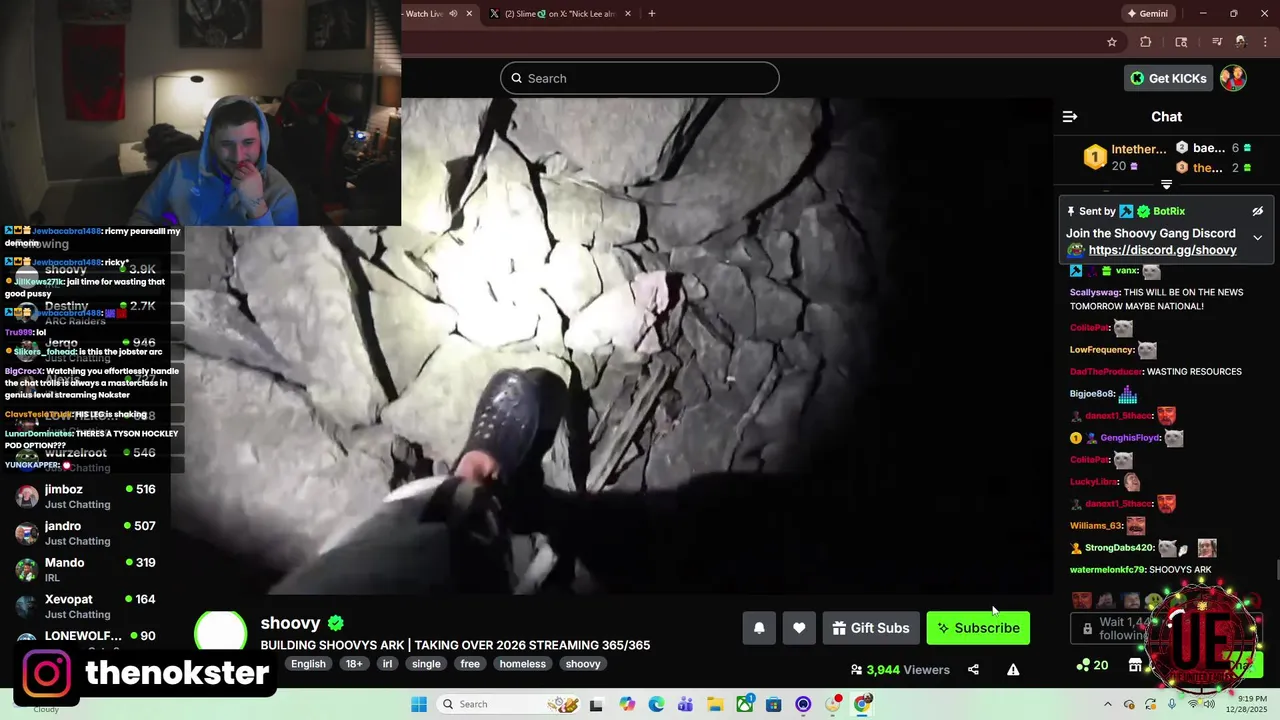Follow the channel with the heart button
Screen dimensions: 1280x720
point(799,628)
